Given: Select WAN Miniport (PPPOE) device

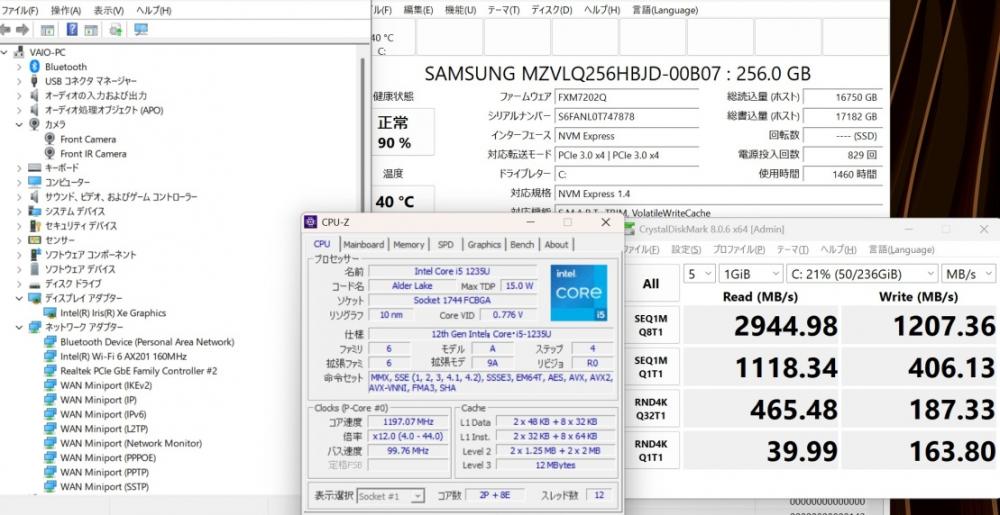Looking at the screenshot, I should 108,458.
